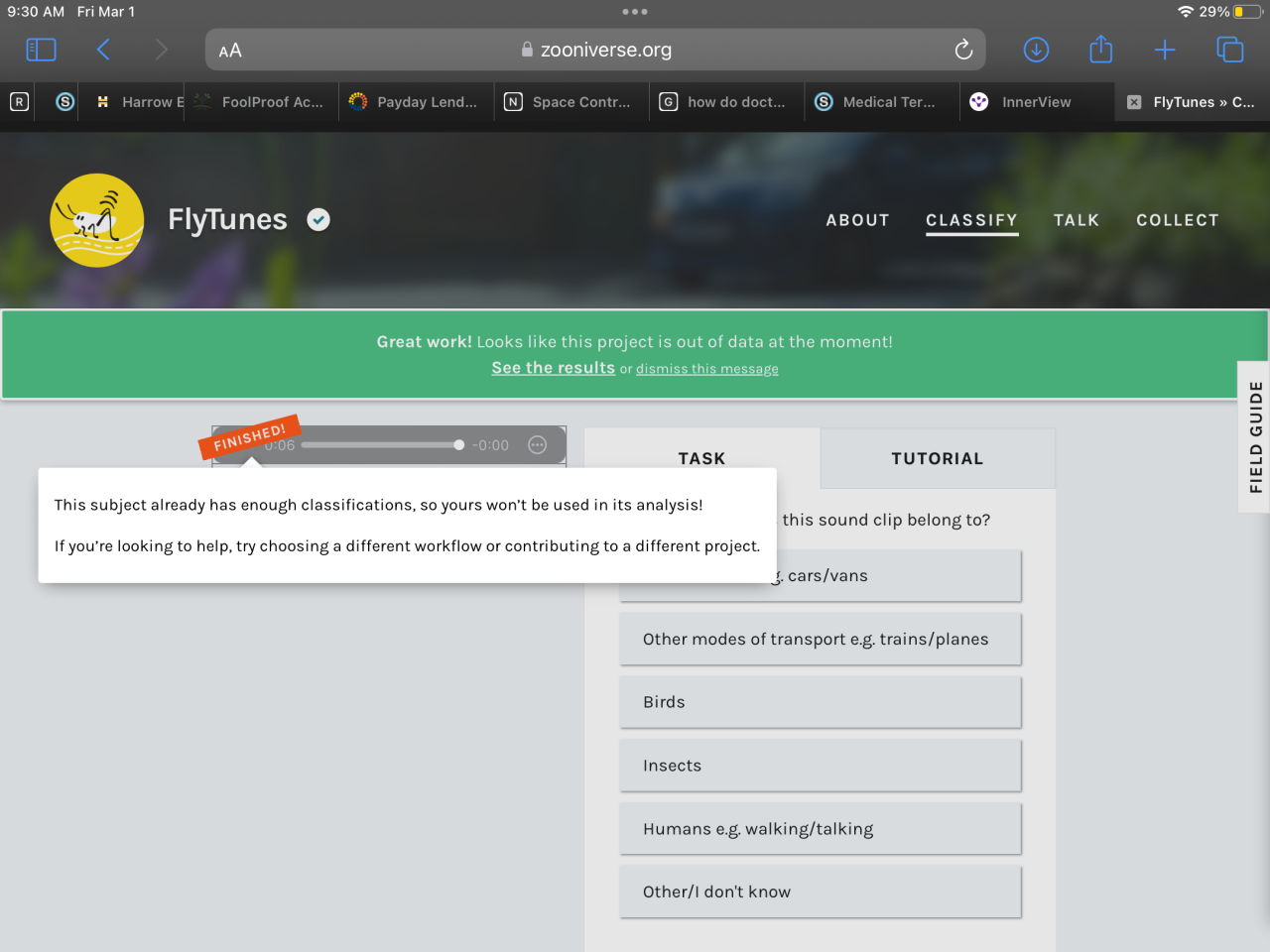This screenshot has height=952, width=1270.
Task: Choose Other modes of transport answer
Action: [x=821, y=640]
